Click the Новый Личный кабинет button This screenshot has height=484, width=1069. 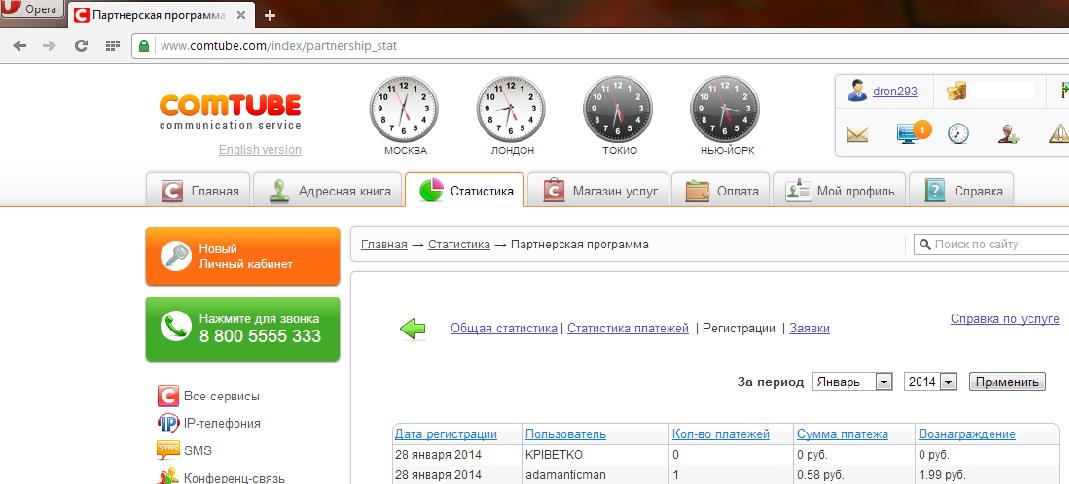243,256
